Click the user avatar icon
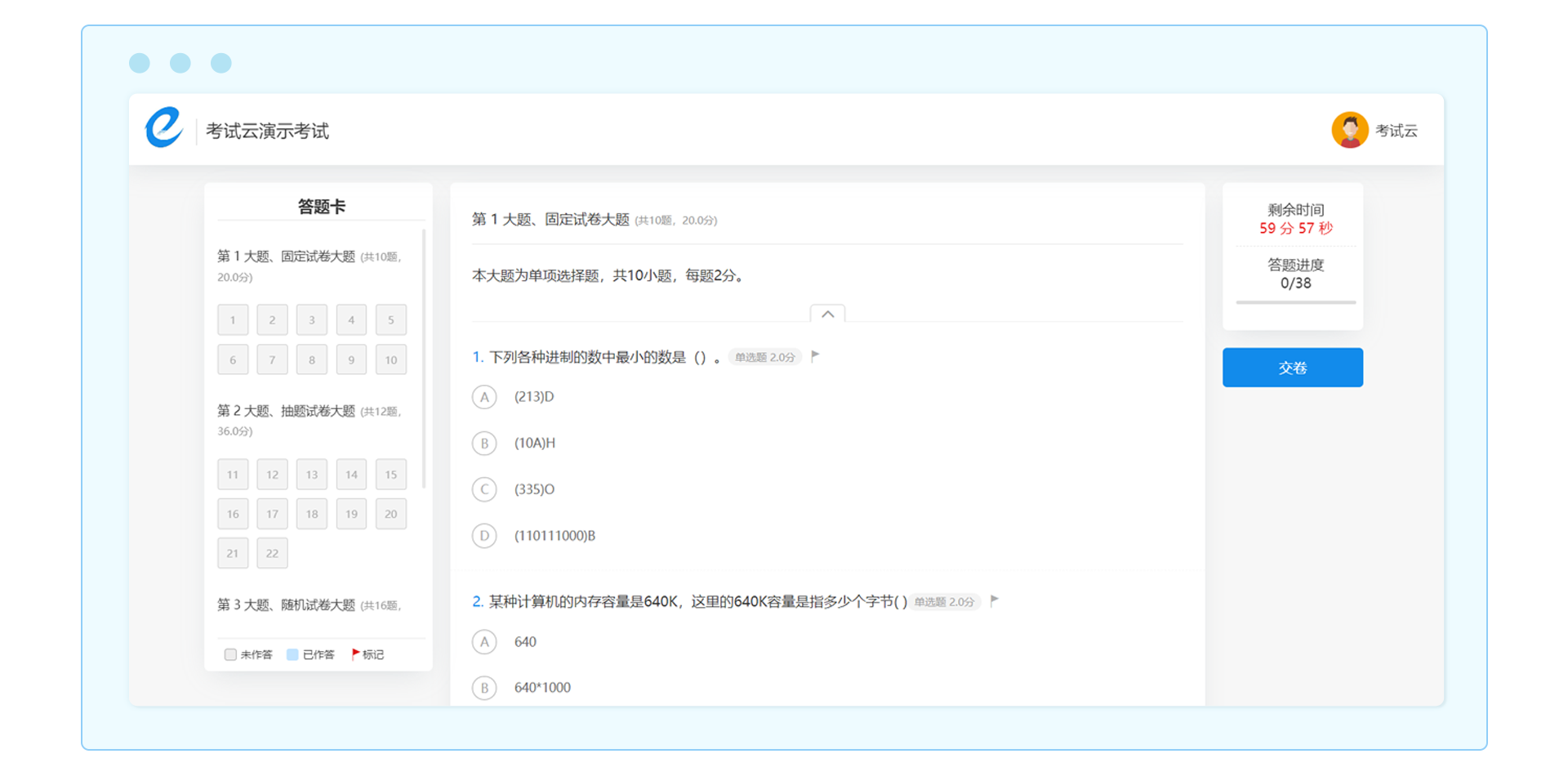The image size is (1568, 776). click(x=1349, y=130)
